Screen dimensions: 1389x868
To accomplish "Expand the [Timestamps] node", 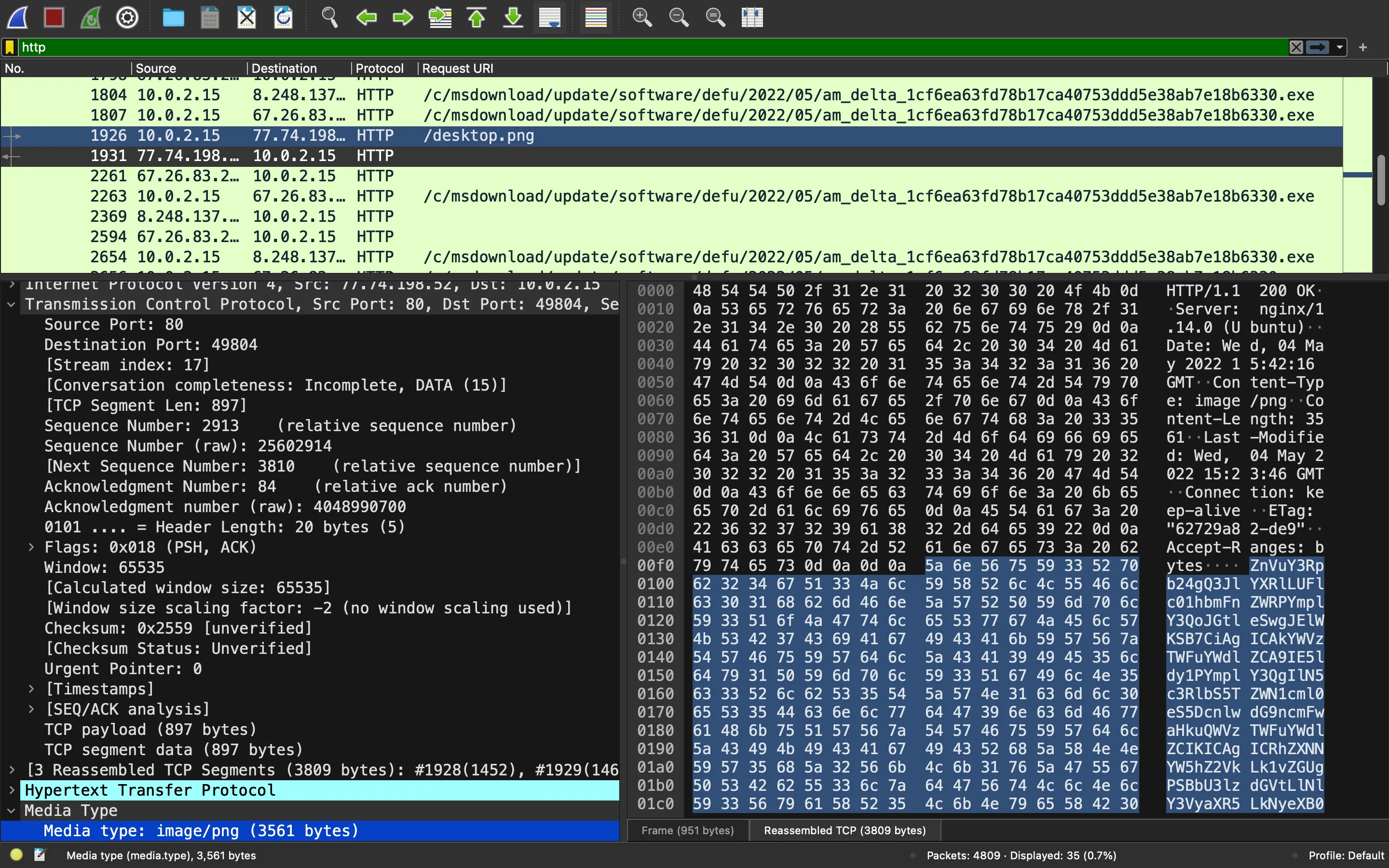I will click(31, 690).
